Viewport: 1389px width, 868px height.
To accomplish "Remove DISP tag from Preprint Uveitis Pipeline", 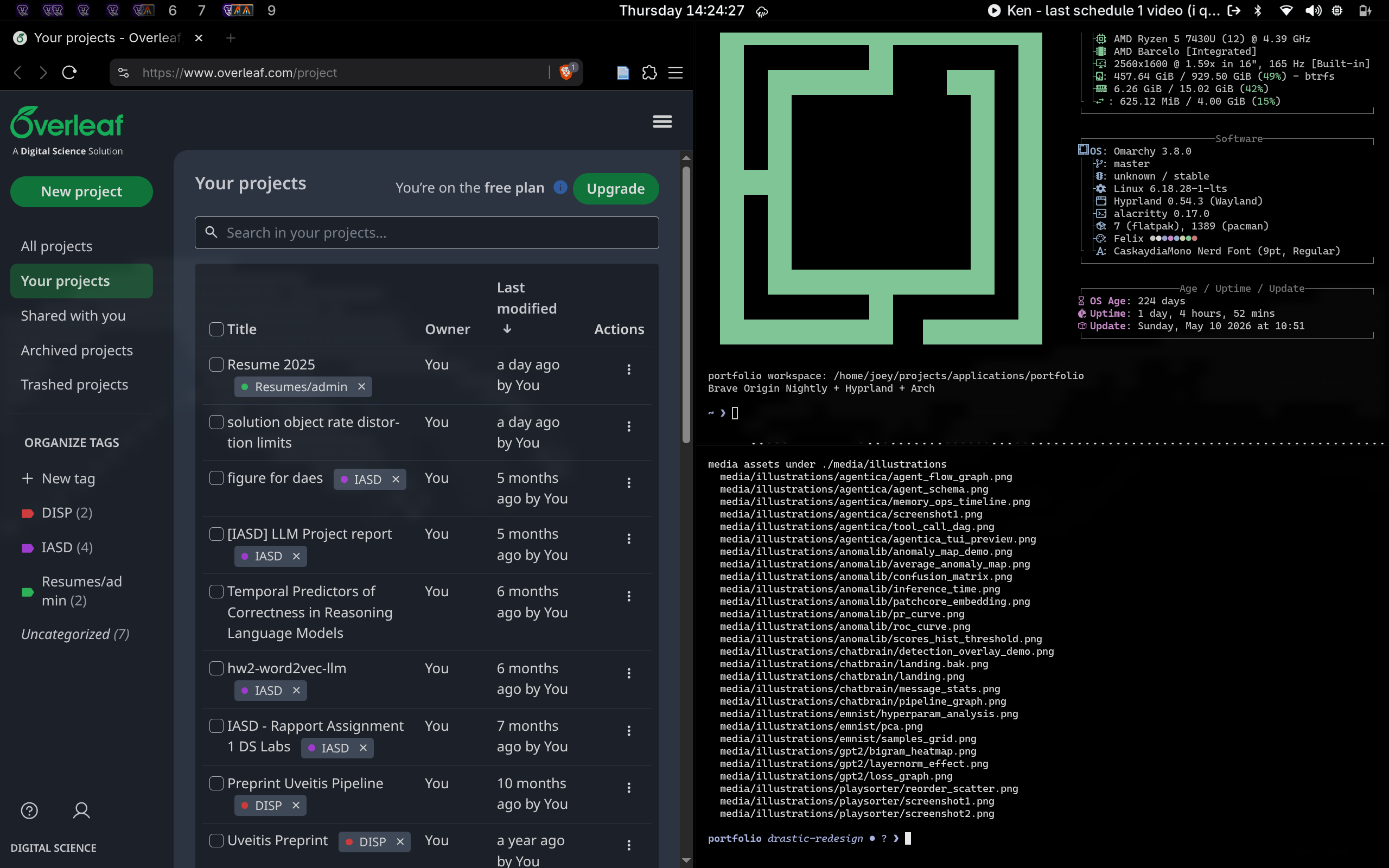I will (x=296, y=806).
